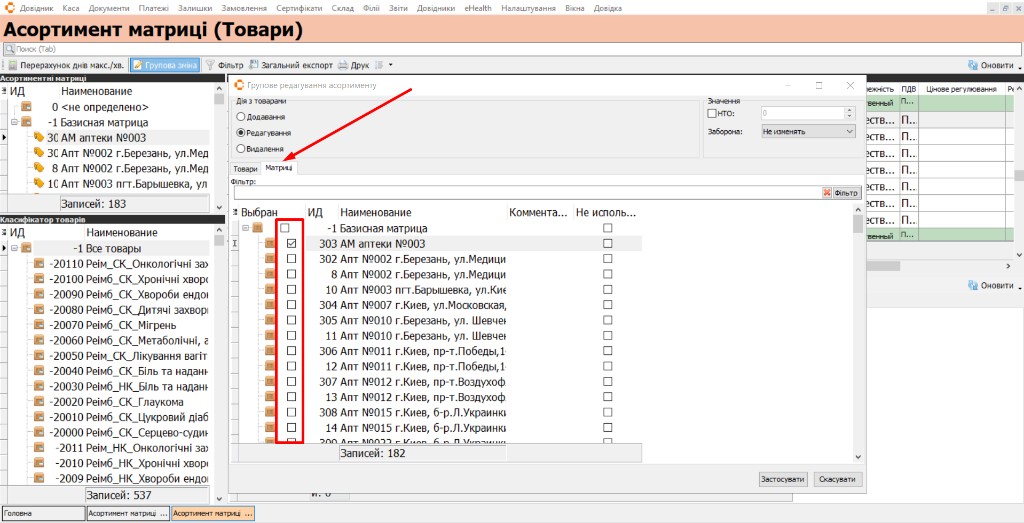
Task: Click the Перерахунок днів макс./хв. toolbar icon
Action: [12, 65]
